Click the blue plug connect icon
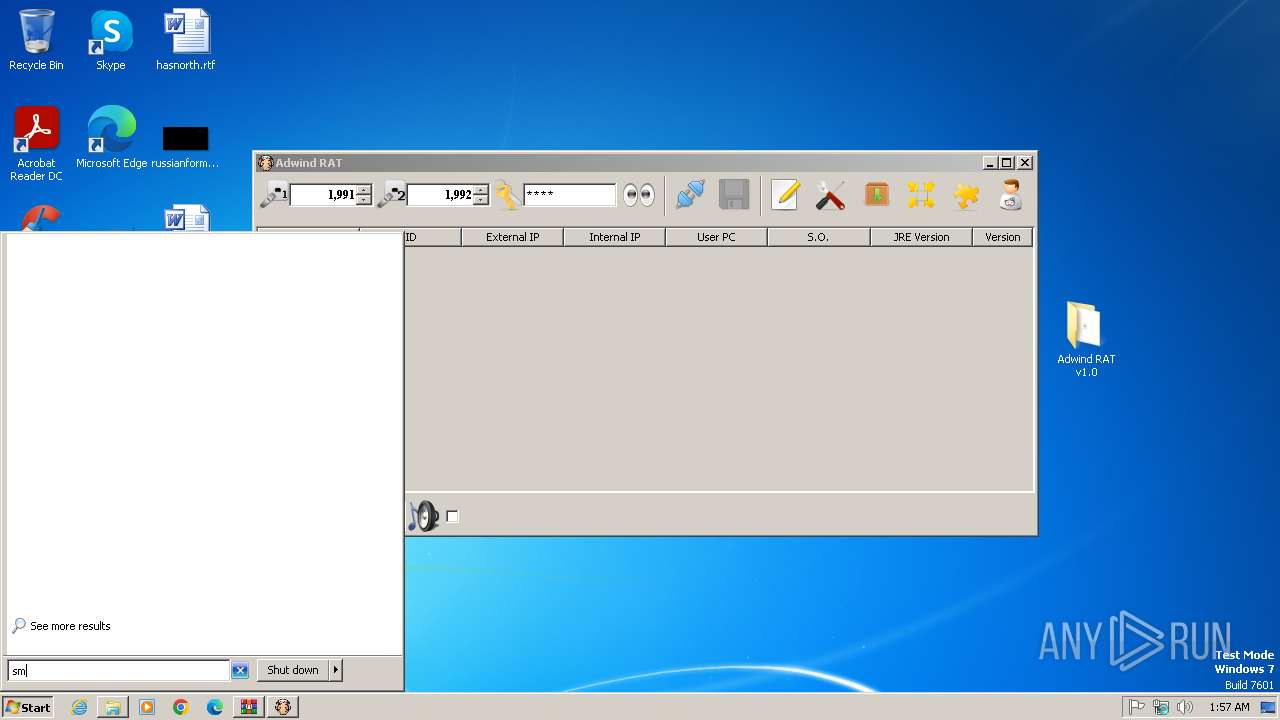The image size is (1280, 720). [690, 195]
